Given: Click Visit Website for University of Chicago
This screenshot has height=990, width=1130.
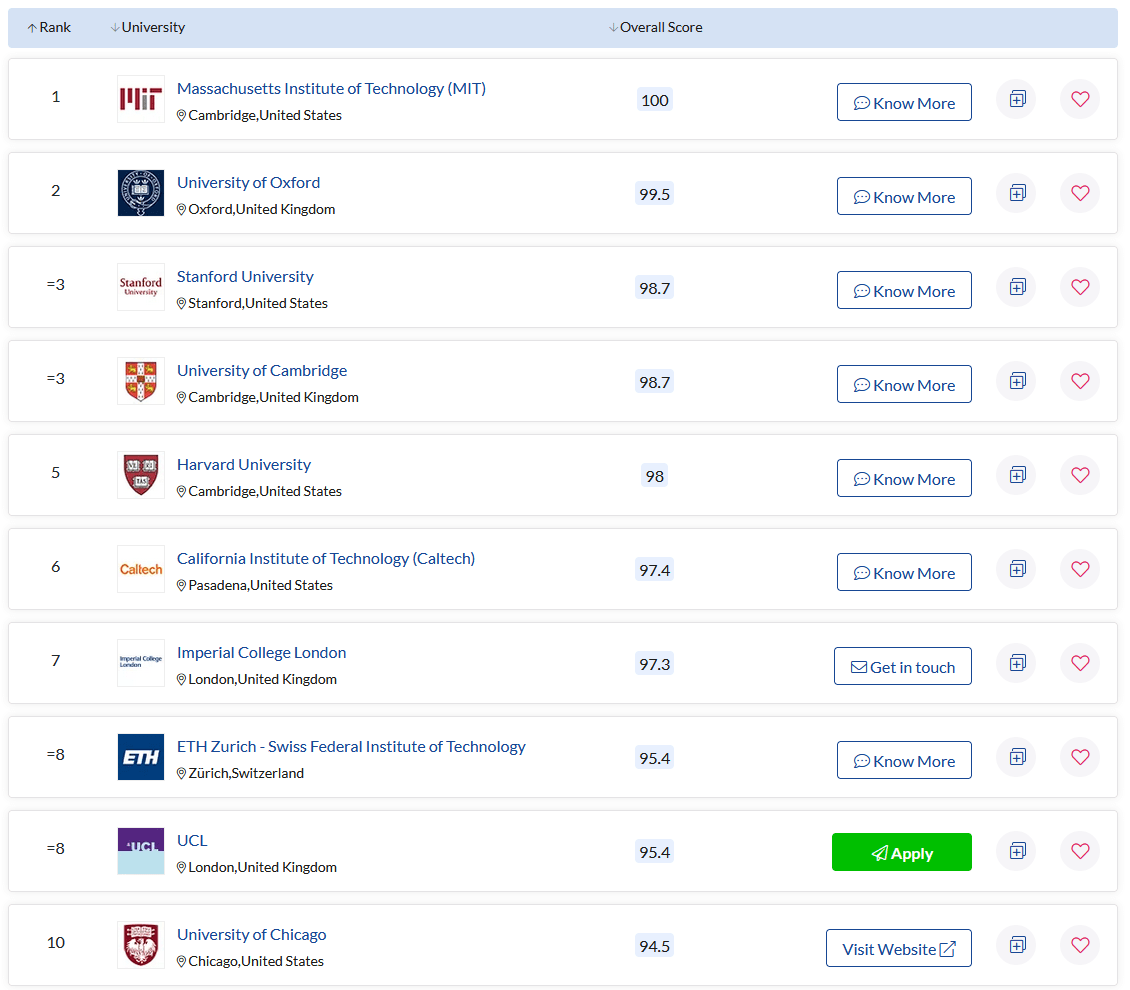Looking at the screenshot, I should pyautogui.click(x=898, y=949).
